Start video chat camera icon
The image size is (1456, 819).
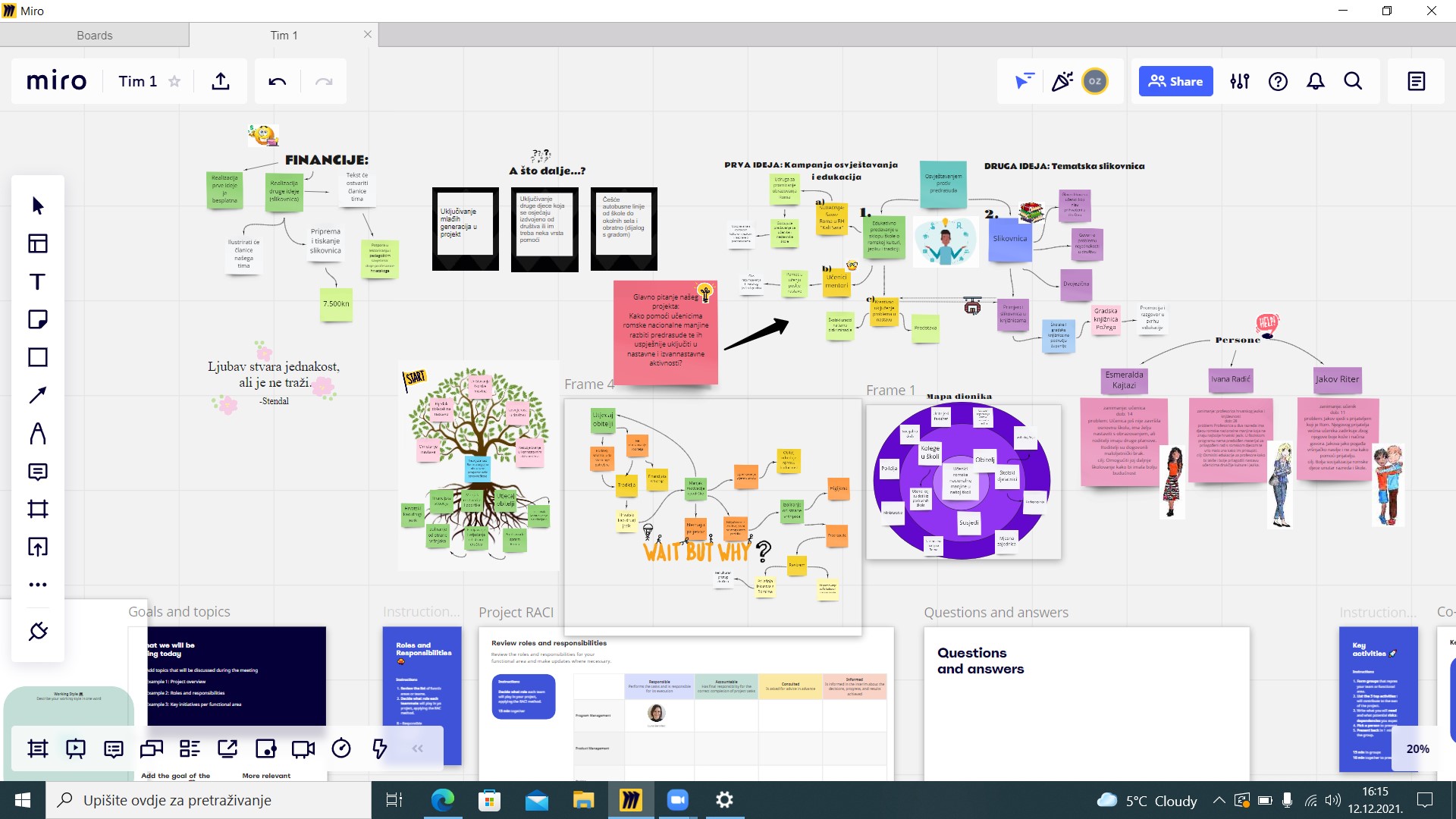pyautogui.click(x=303, y=749)
